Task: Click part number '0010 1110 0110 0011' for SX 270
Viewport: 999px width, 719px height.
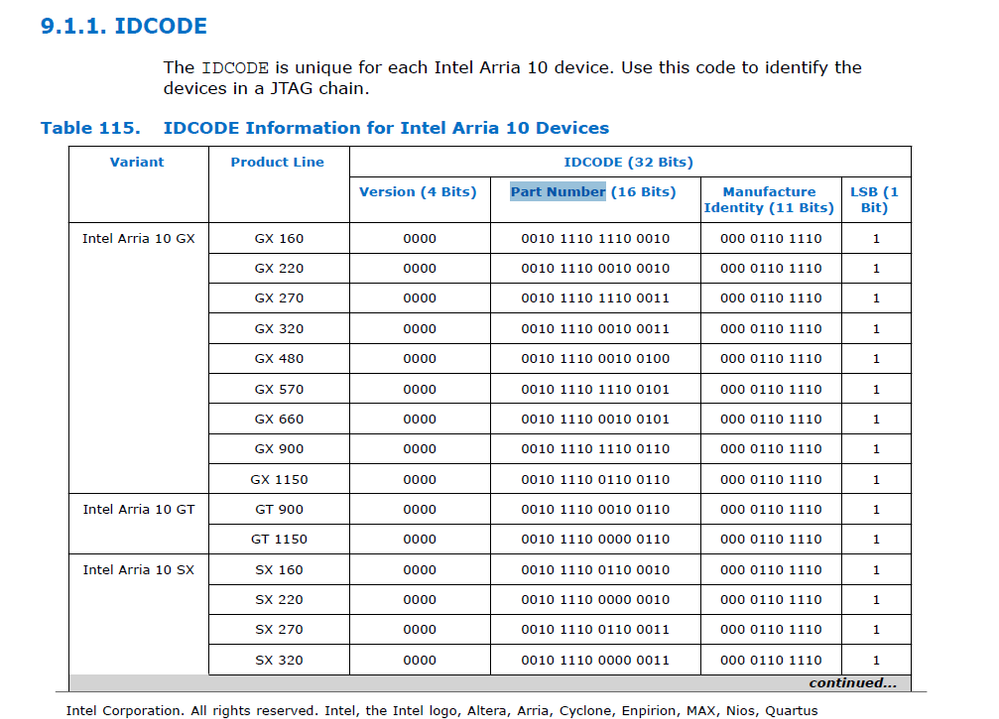Action: click(x=595, y=629)
